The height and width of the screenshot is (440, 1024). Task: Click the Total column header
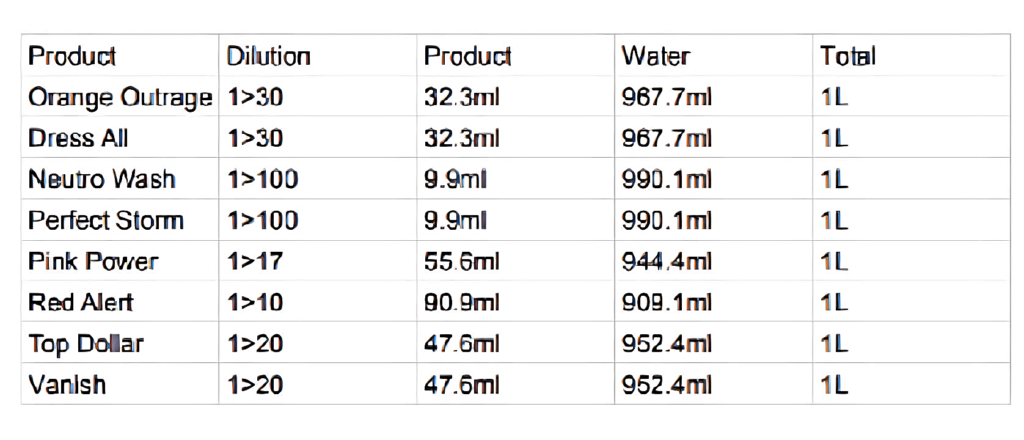(x=847, y=56)
